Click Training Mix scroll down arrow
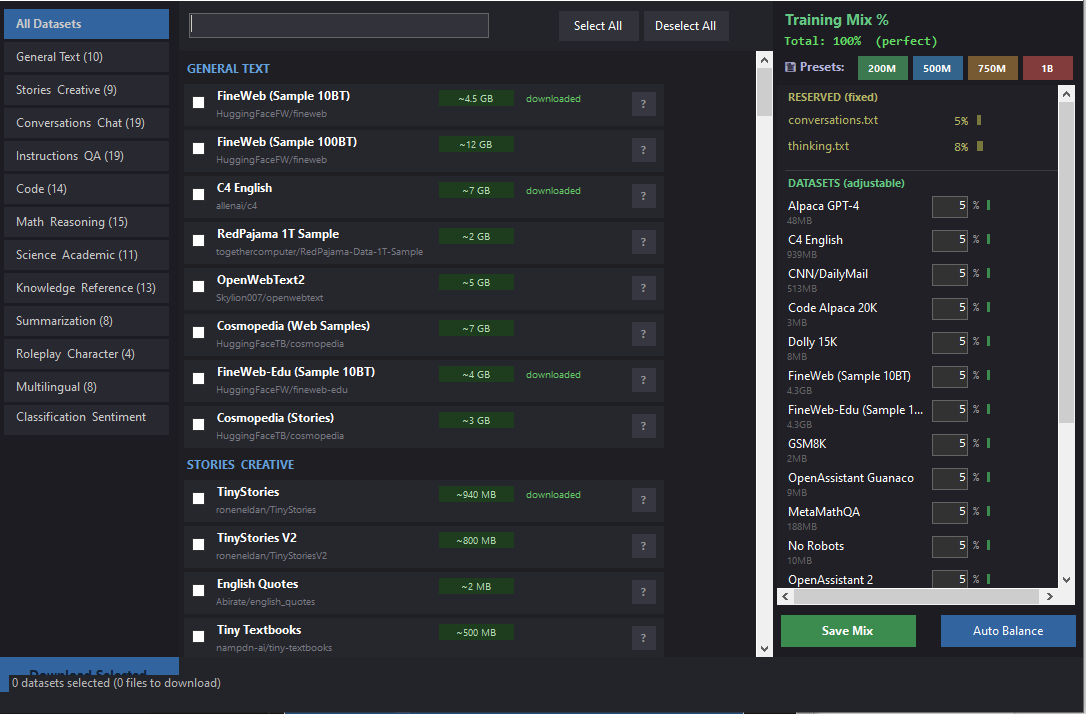1086x714 pixels. 1067,580
